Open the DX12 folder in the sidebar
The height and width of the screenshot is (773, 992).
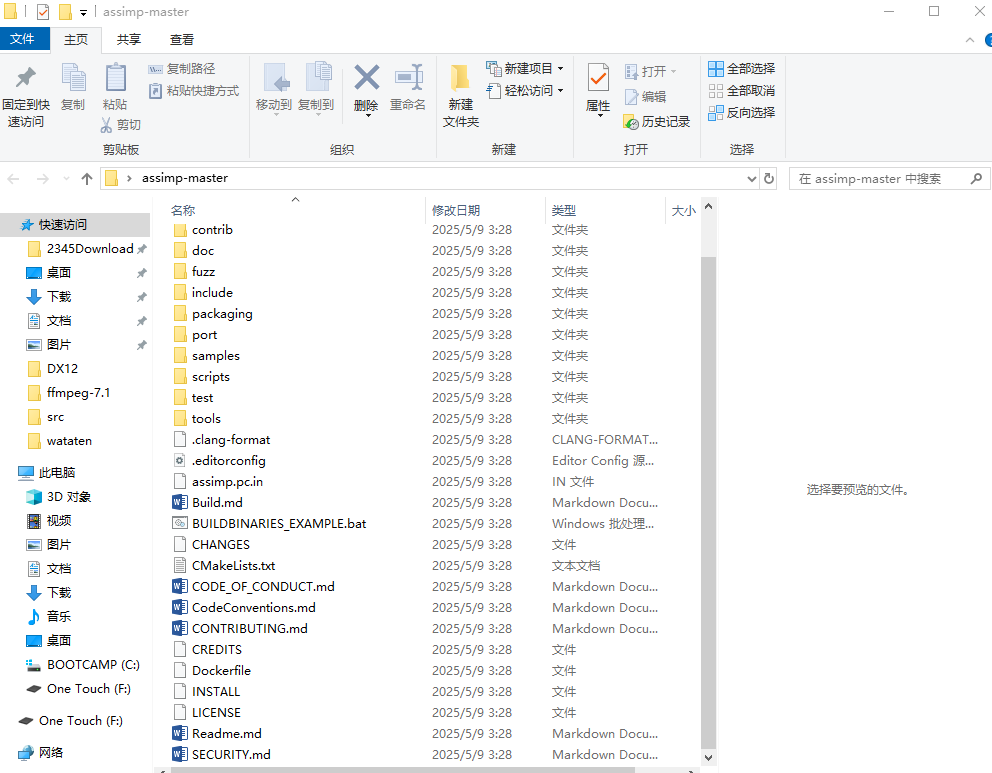62,369
